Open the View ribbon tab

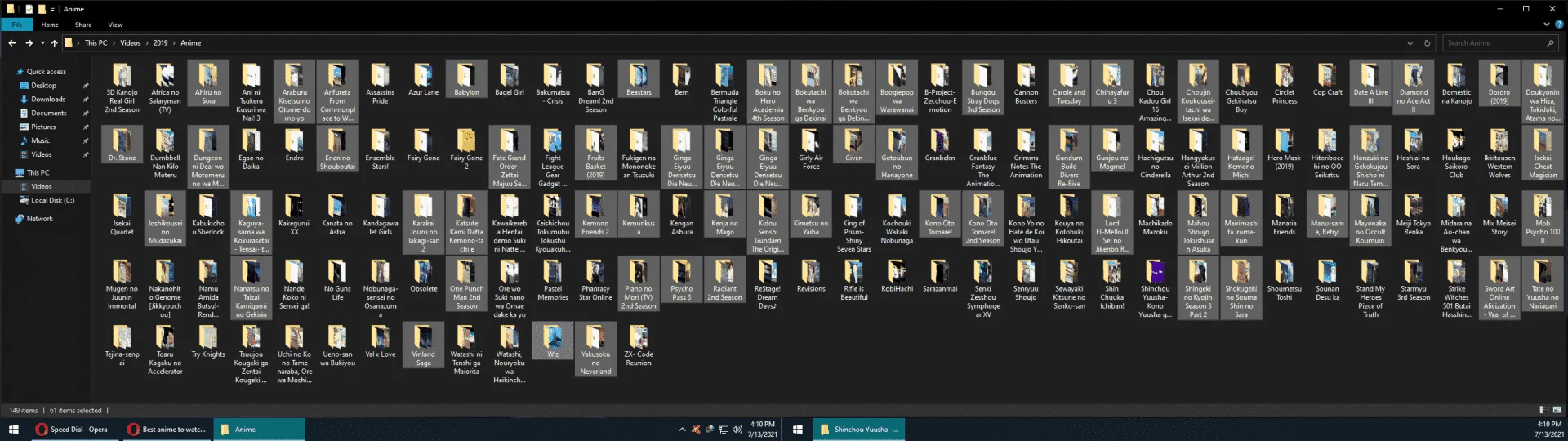click(x=116, y=25)
